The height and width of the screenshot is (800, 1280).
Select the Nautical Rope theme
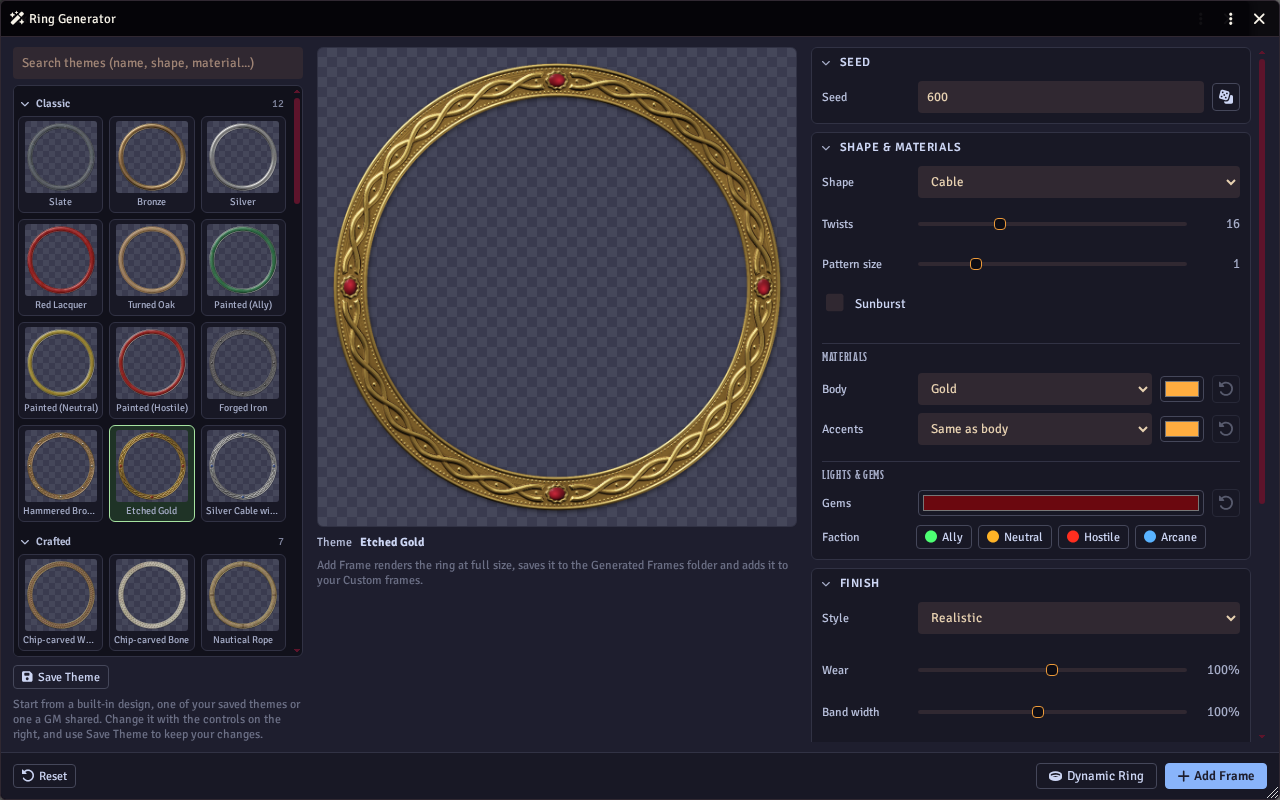[x=243, y=602]
